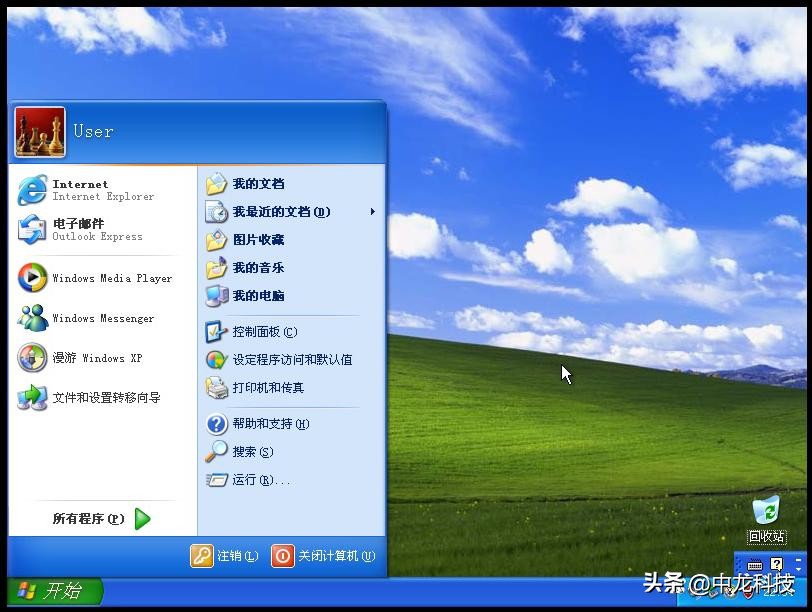
Task: Open 控制面板 control panel
Action: pyautogui.click(x=258, y=331)
